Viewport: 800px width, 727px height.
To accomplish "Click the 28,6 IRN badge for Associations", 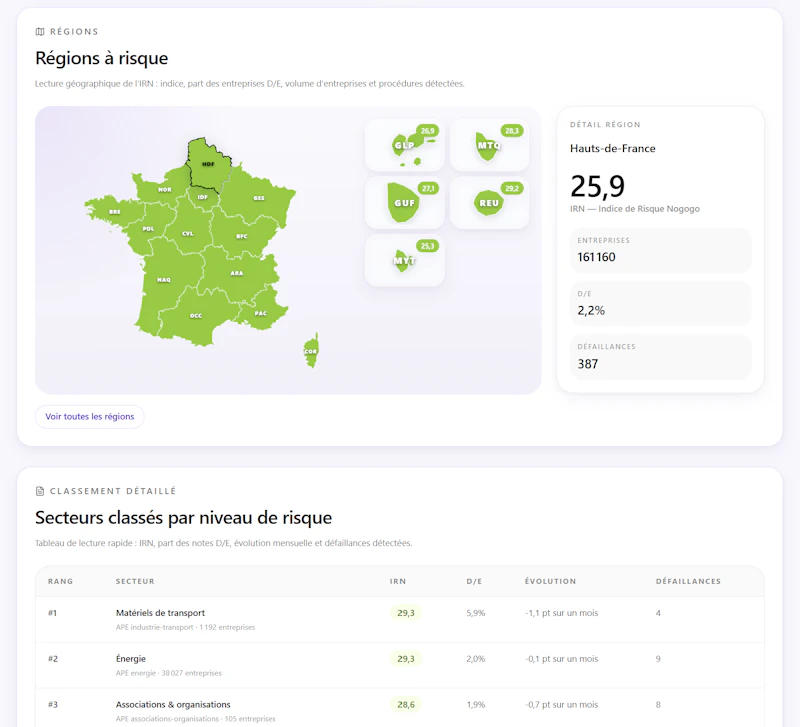I will 406,705.
